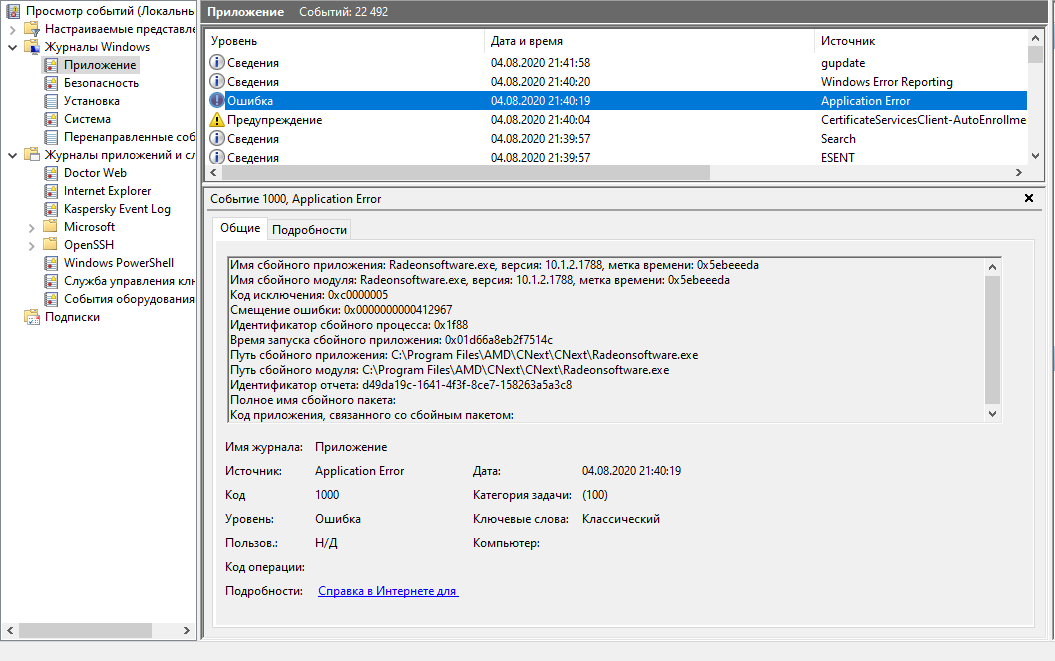The width and height of the screenshot is (1055, 661).
Task: Select the Windows Error Reporting event row
Action: click(616, 81)
